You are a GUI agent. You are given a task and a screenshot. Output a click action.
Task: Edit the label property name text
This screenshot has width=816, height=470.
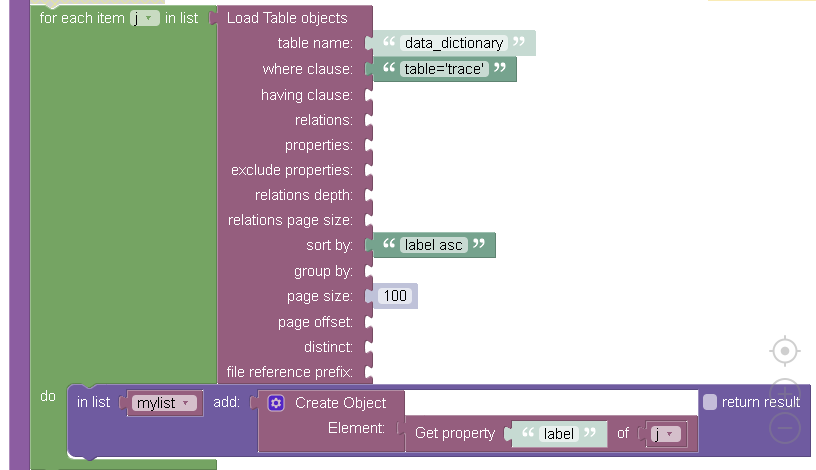click(x=558, y=434)
